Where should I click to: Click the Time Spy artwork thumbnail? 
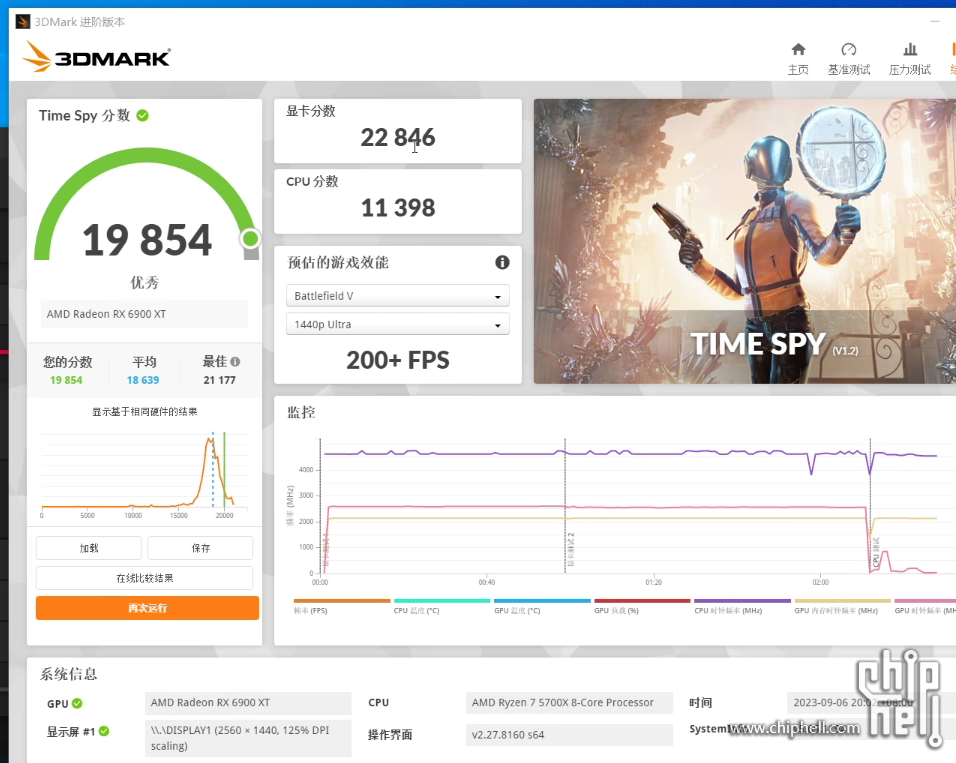coord(744,242)
